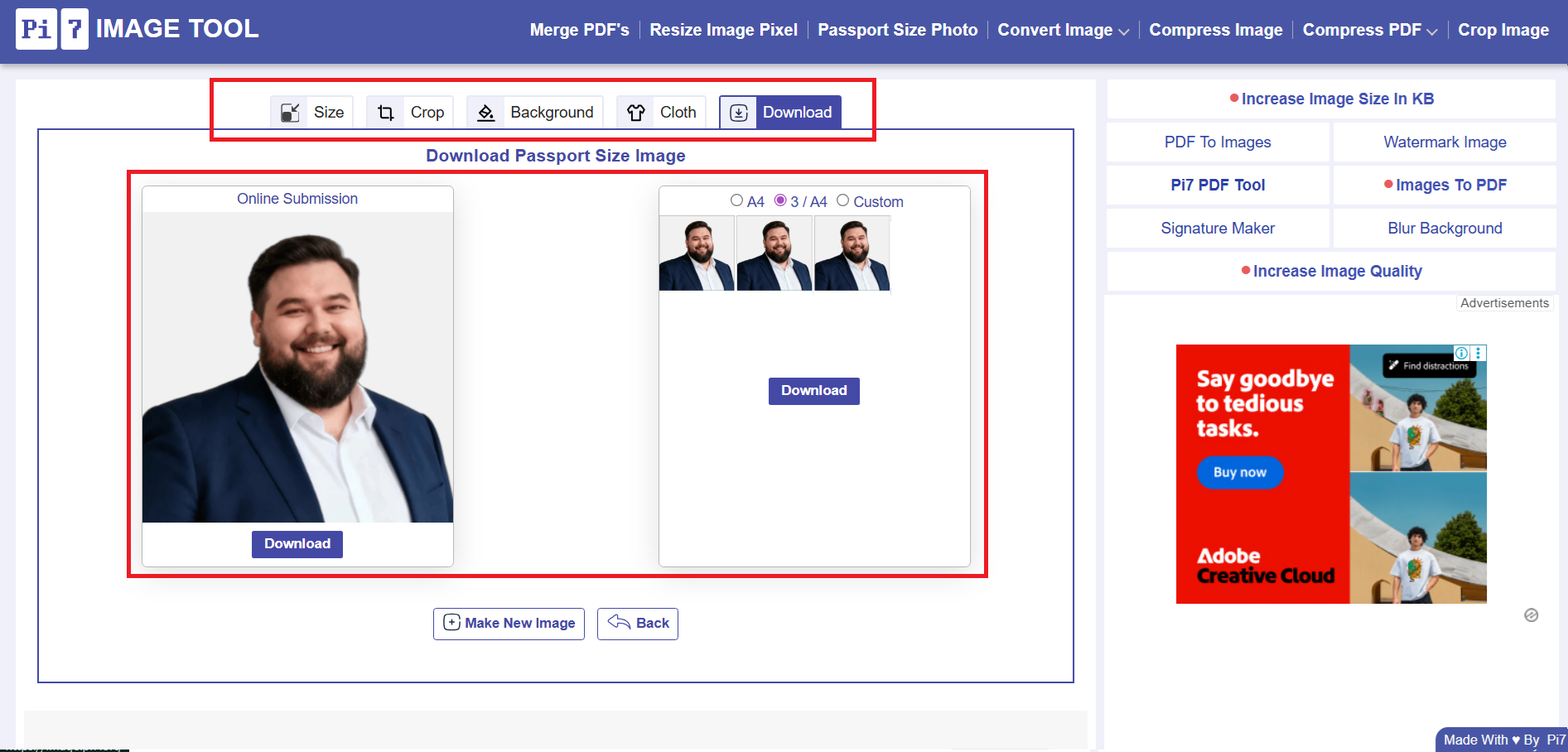Select the Download tab label

(798, 113)
